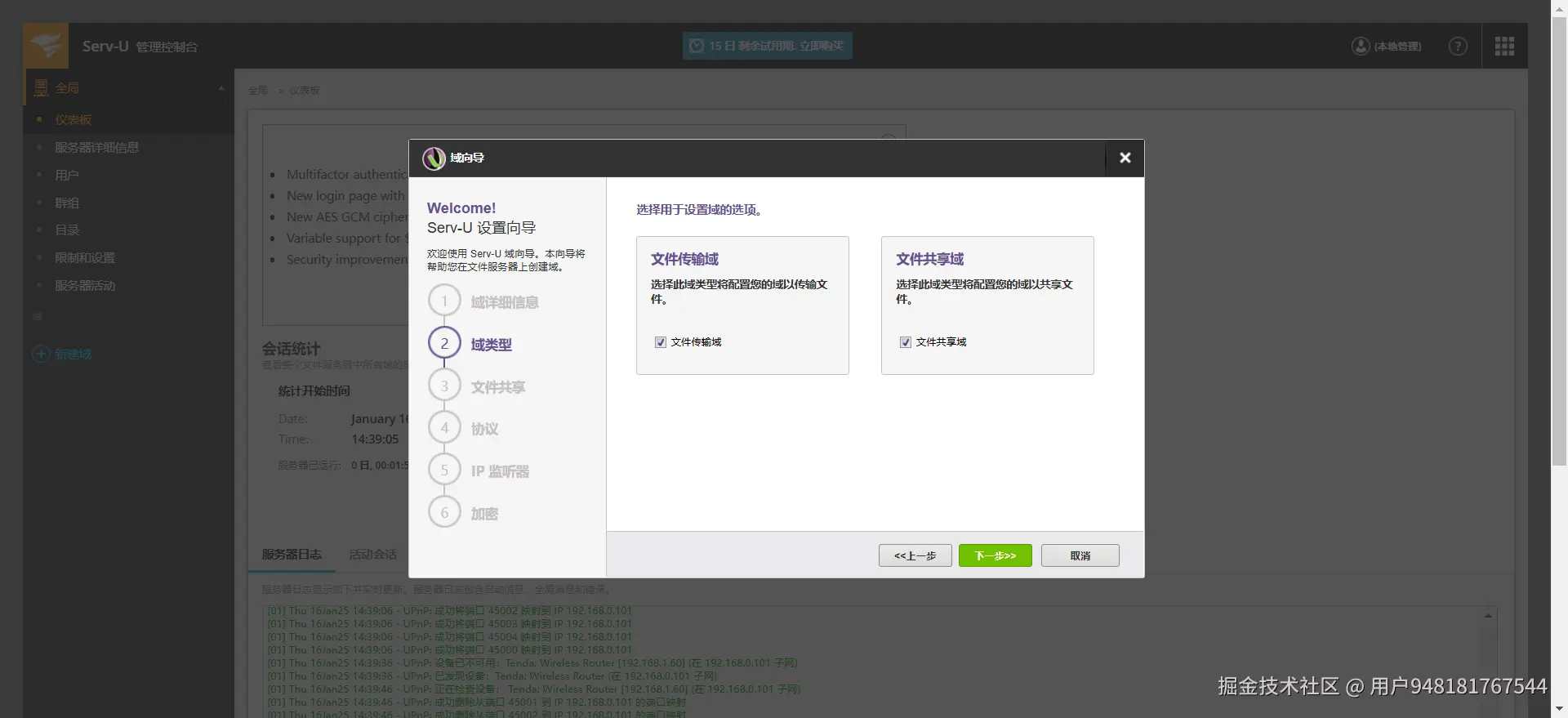Open 限制和设置 in the sidebar

point(85,258)
